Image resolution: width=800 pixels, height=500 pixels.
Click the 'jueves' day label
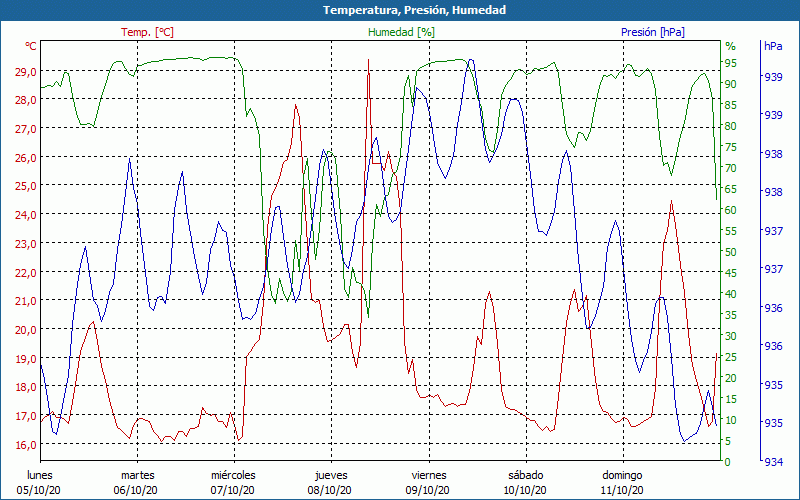(331, 476)
